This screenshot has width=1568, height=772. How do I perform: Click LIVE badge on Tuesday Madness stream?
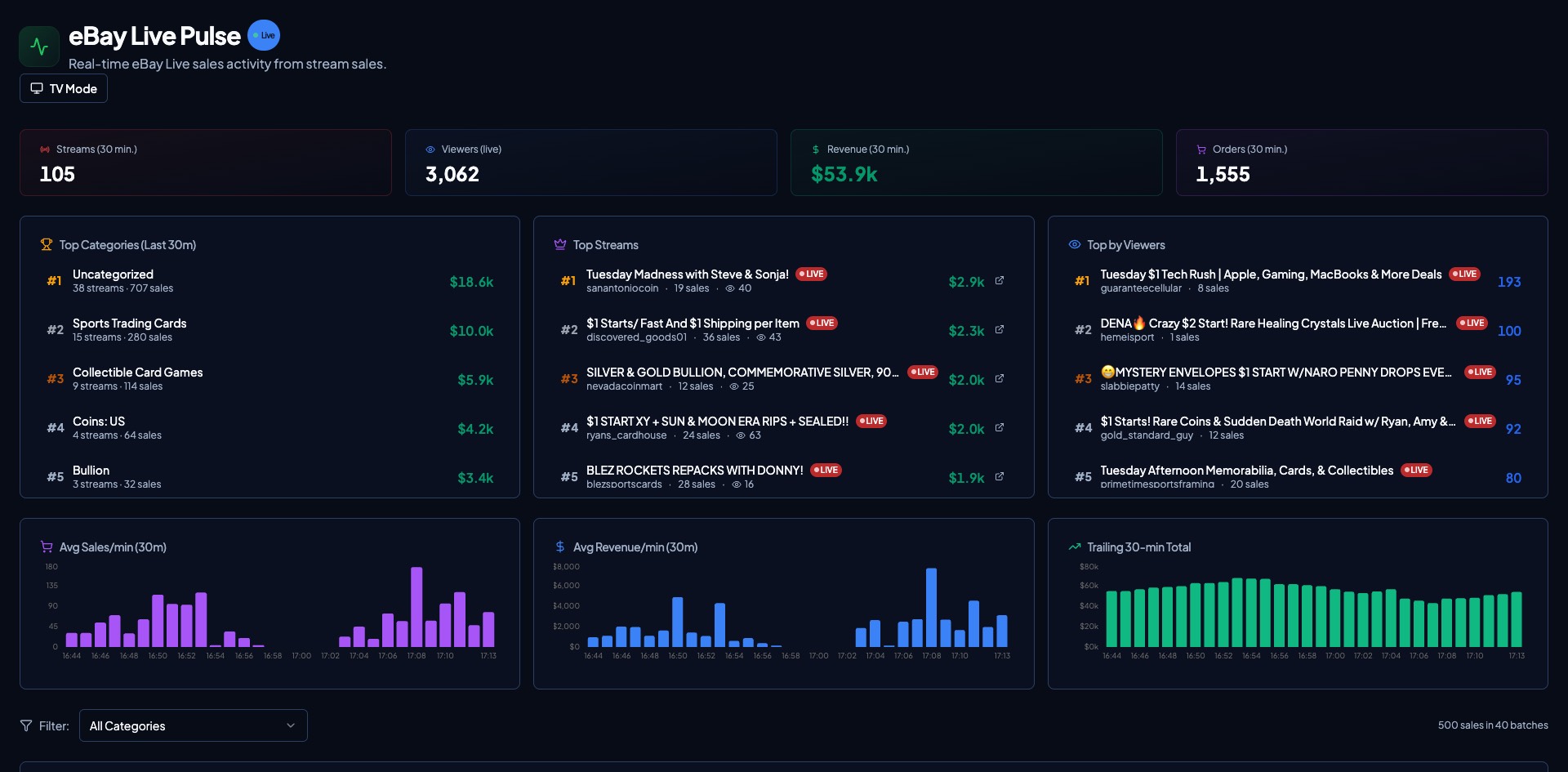pyautogui.click(x=811, y=274)
